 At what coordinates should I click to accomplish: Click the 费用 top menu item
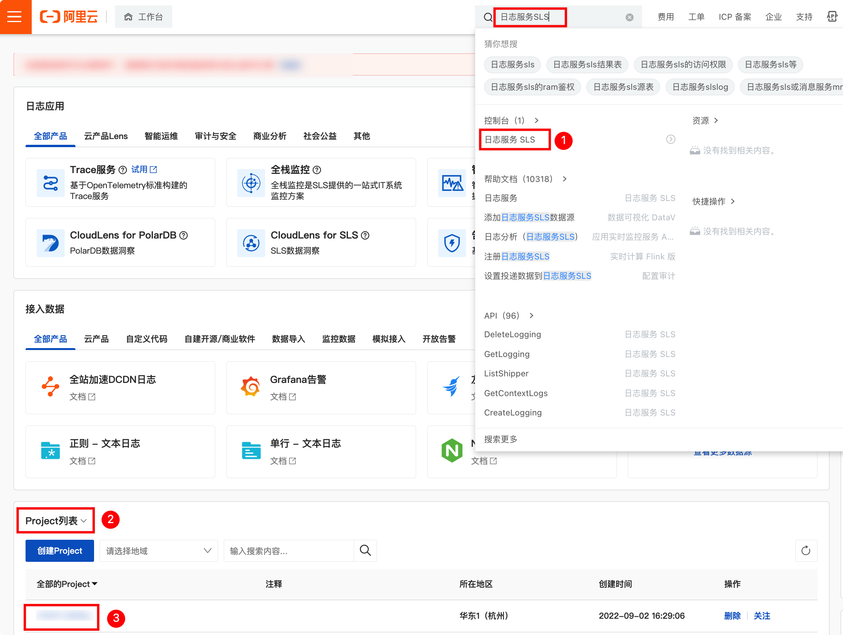(666, 17)
